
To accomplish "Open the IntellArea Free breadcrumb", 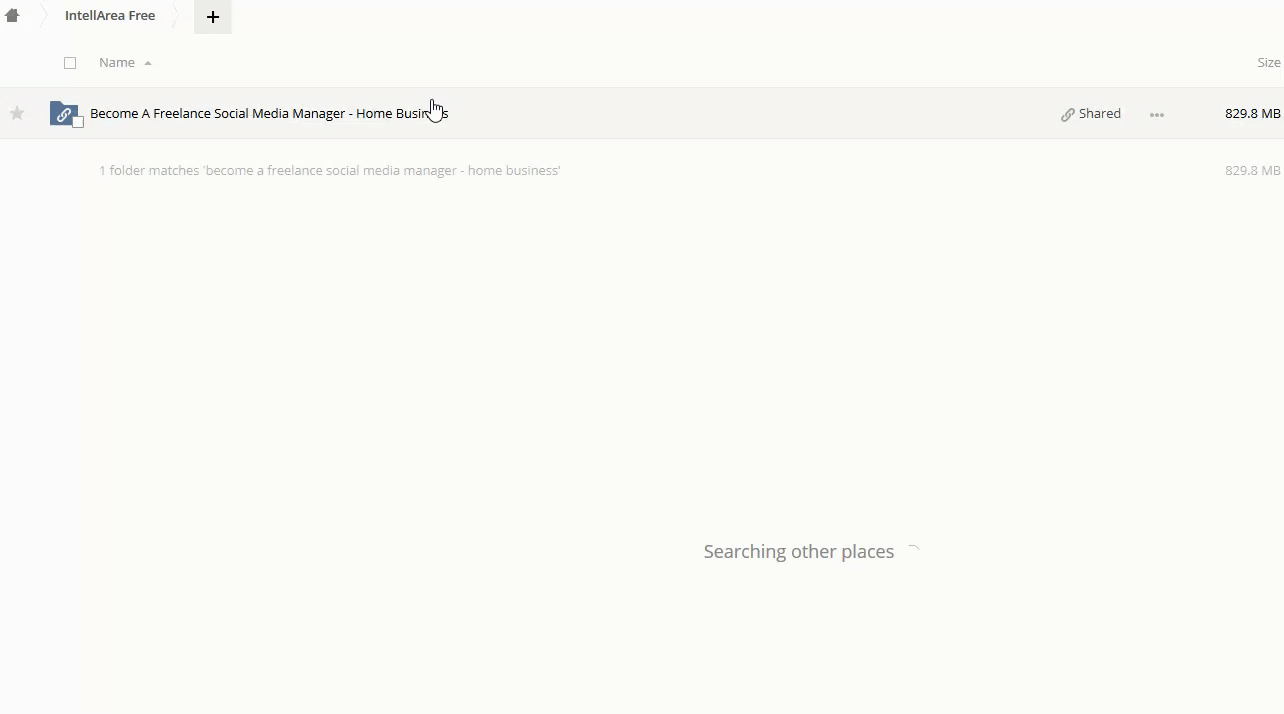I will point(110,16).
